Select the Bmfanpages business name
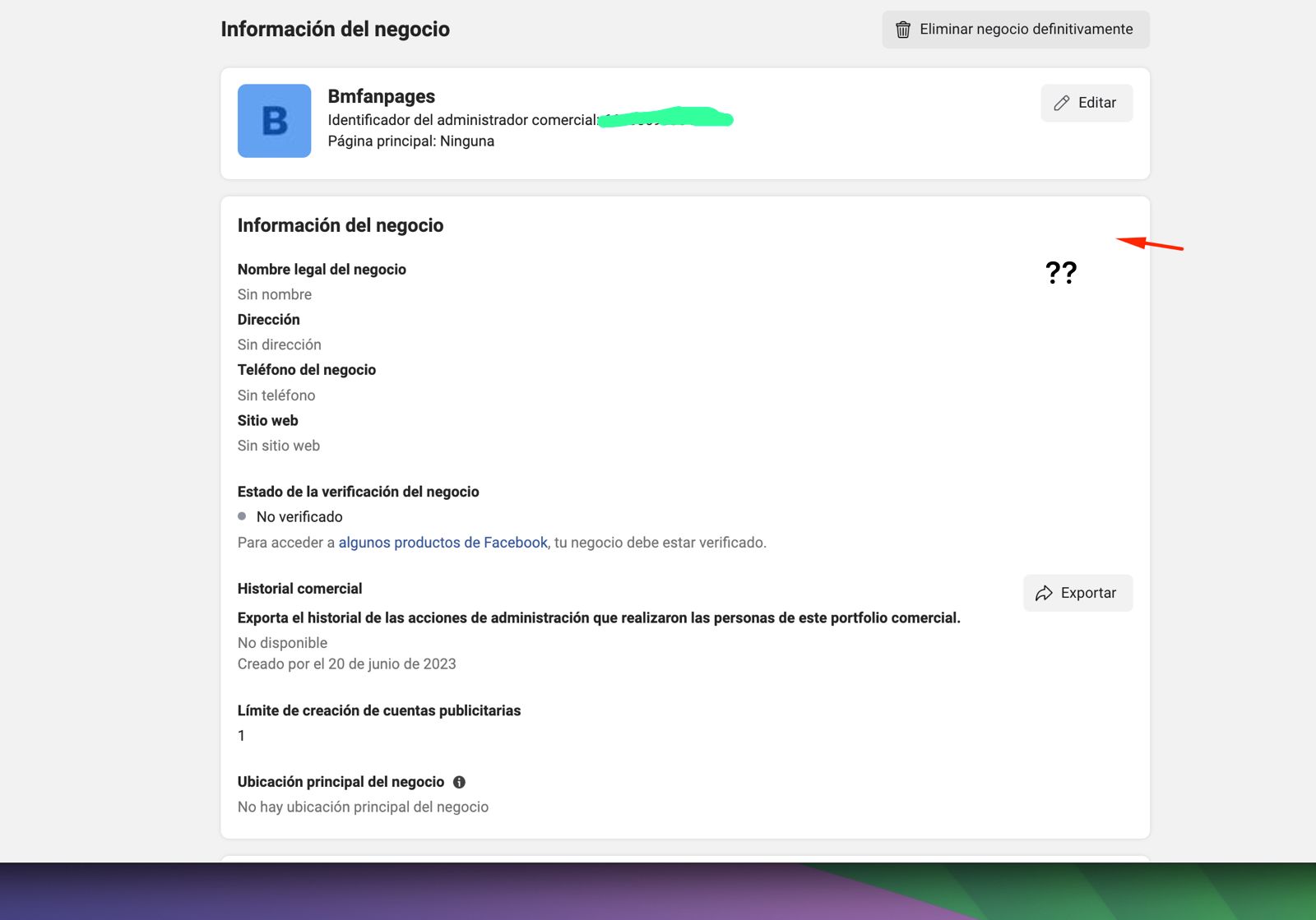The height and width of the screenshot is (920, 1316). [x=381, y=96]
